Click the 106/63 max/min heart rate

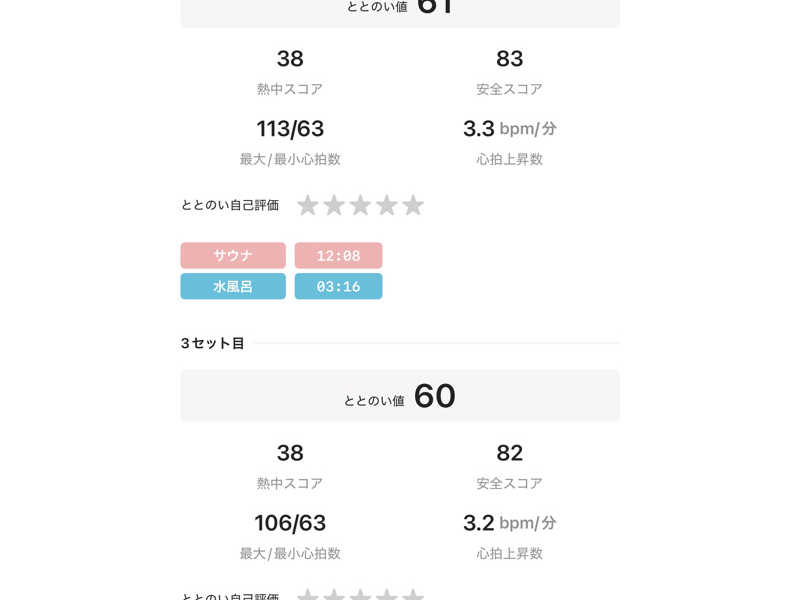pos(290,523)
